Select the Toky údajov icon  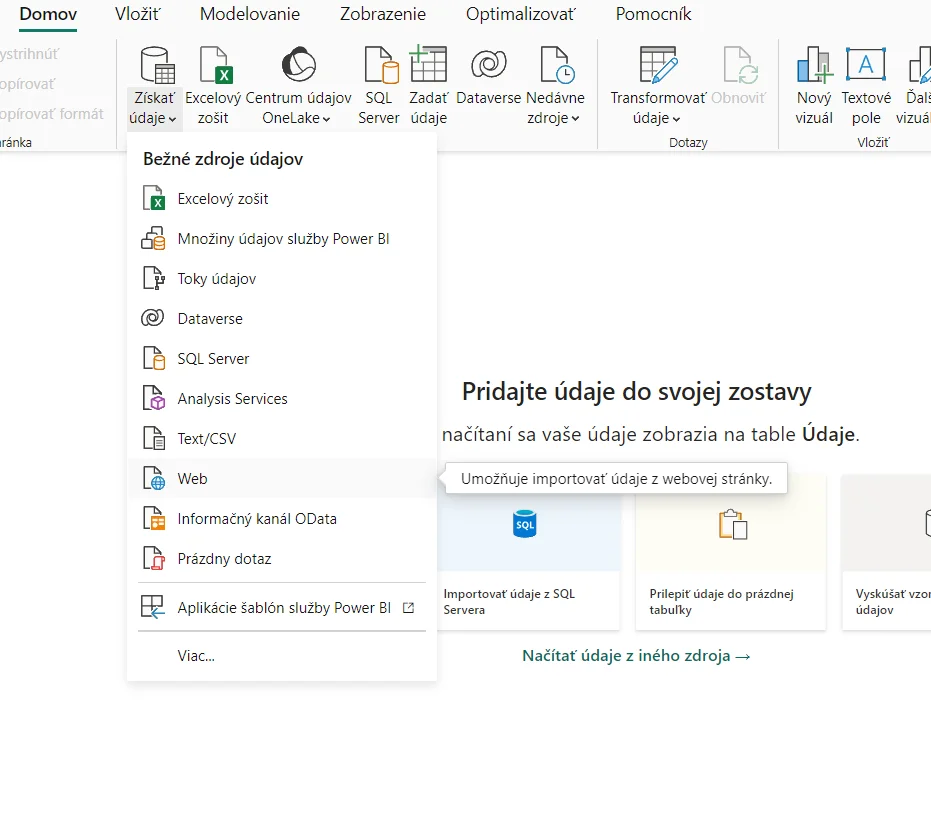(x=154, y=279)
